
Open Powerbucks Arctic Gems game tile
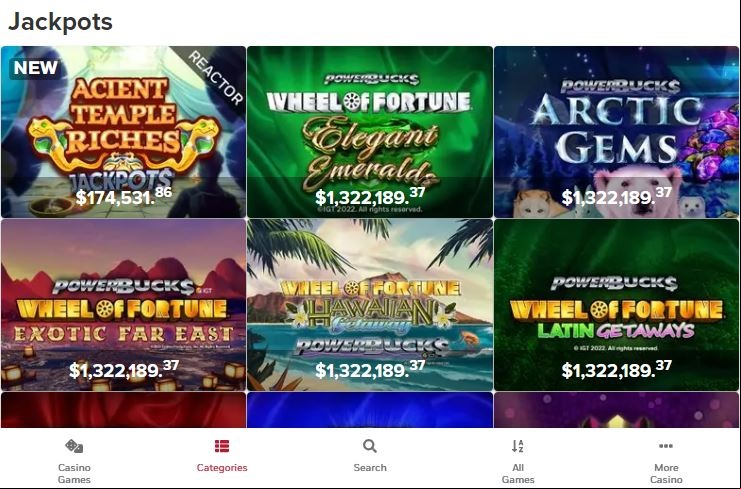coord(616,132)
